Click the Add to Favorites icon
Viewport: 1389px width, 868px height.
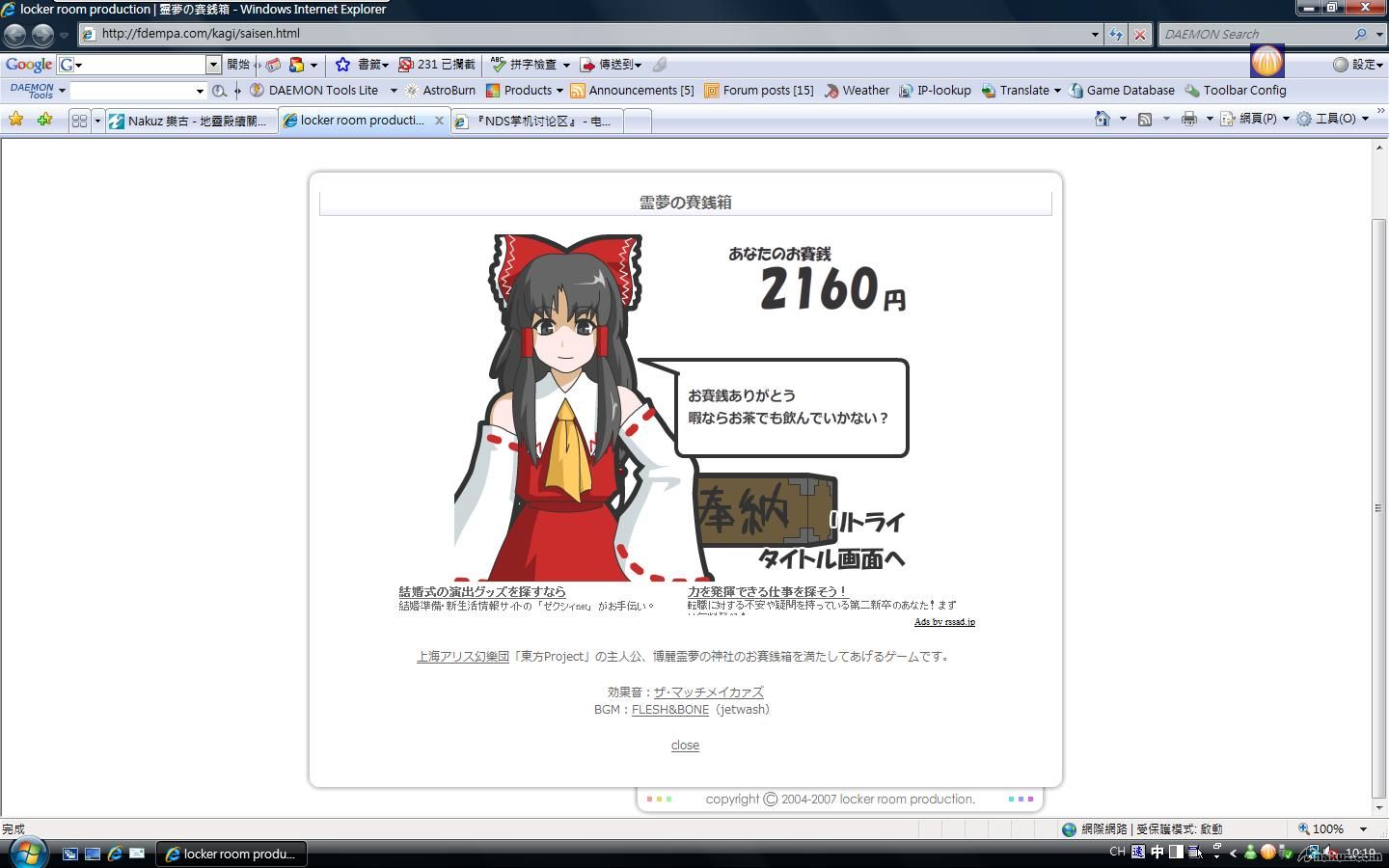44,120
